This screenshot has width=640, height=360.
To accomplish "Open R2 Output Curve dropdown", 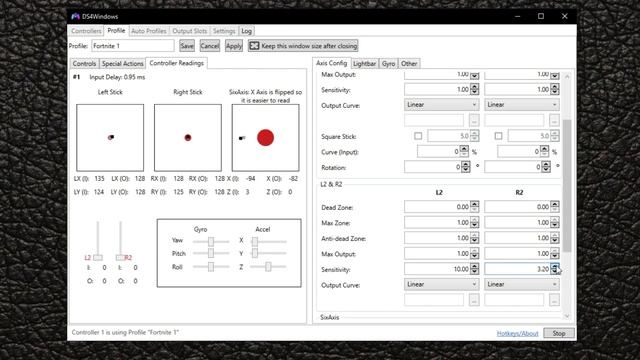I will click(522, 284).
